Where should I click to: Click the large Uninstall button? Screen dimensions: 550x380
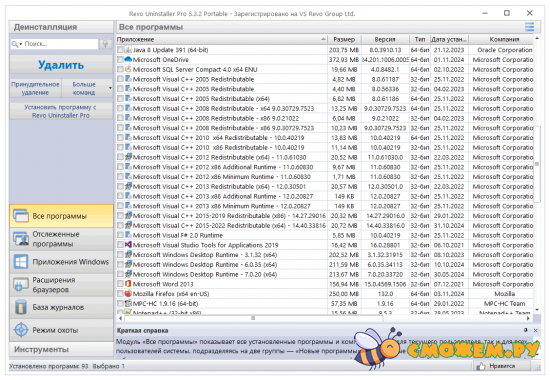[61, 65]
